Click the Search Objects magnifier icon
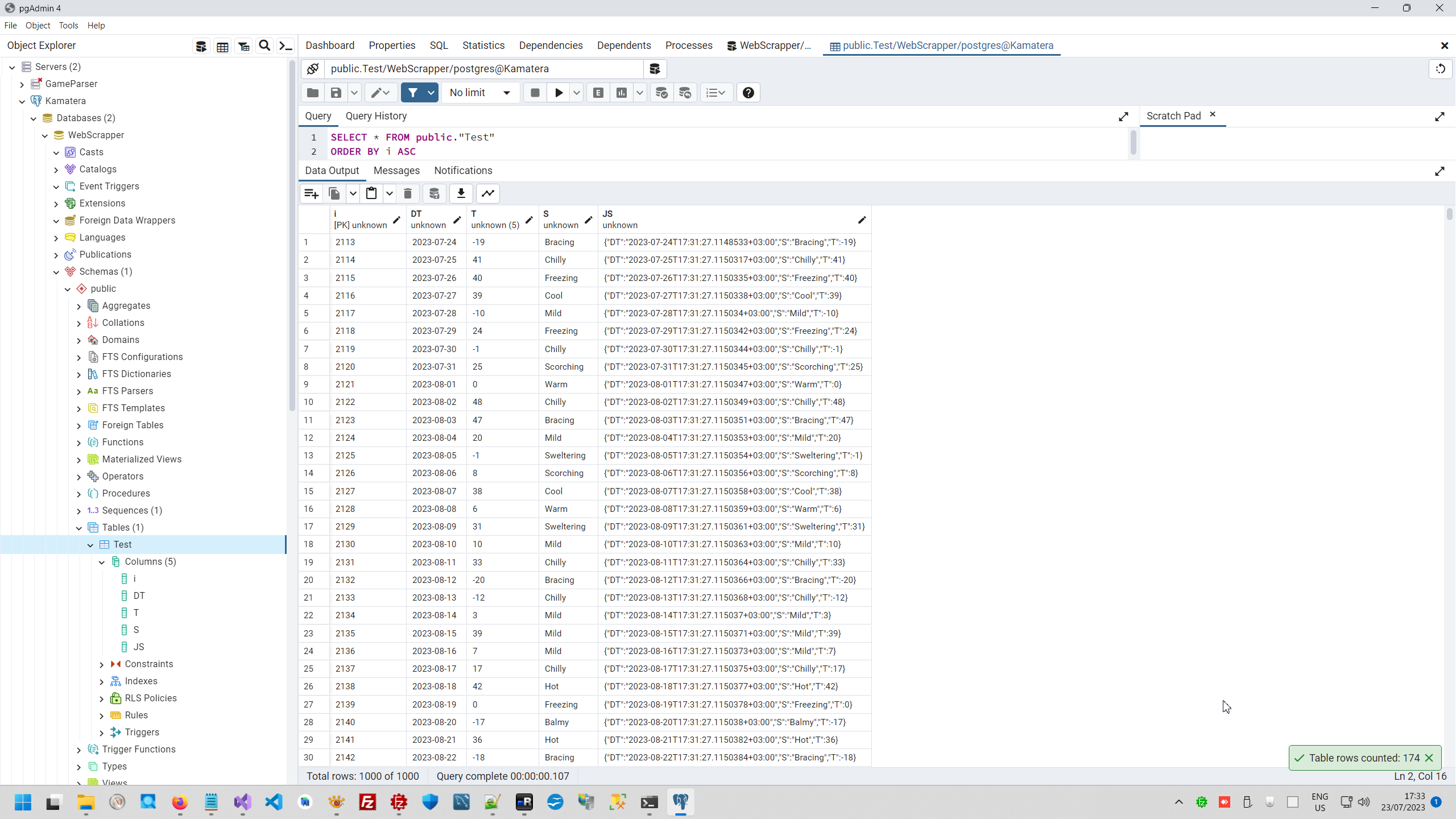This screenshot has height=819, width=1456. pos(264,46)
